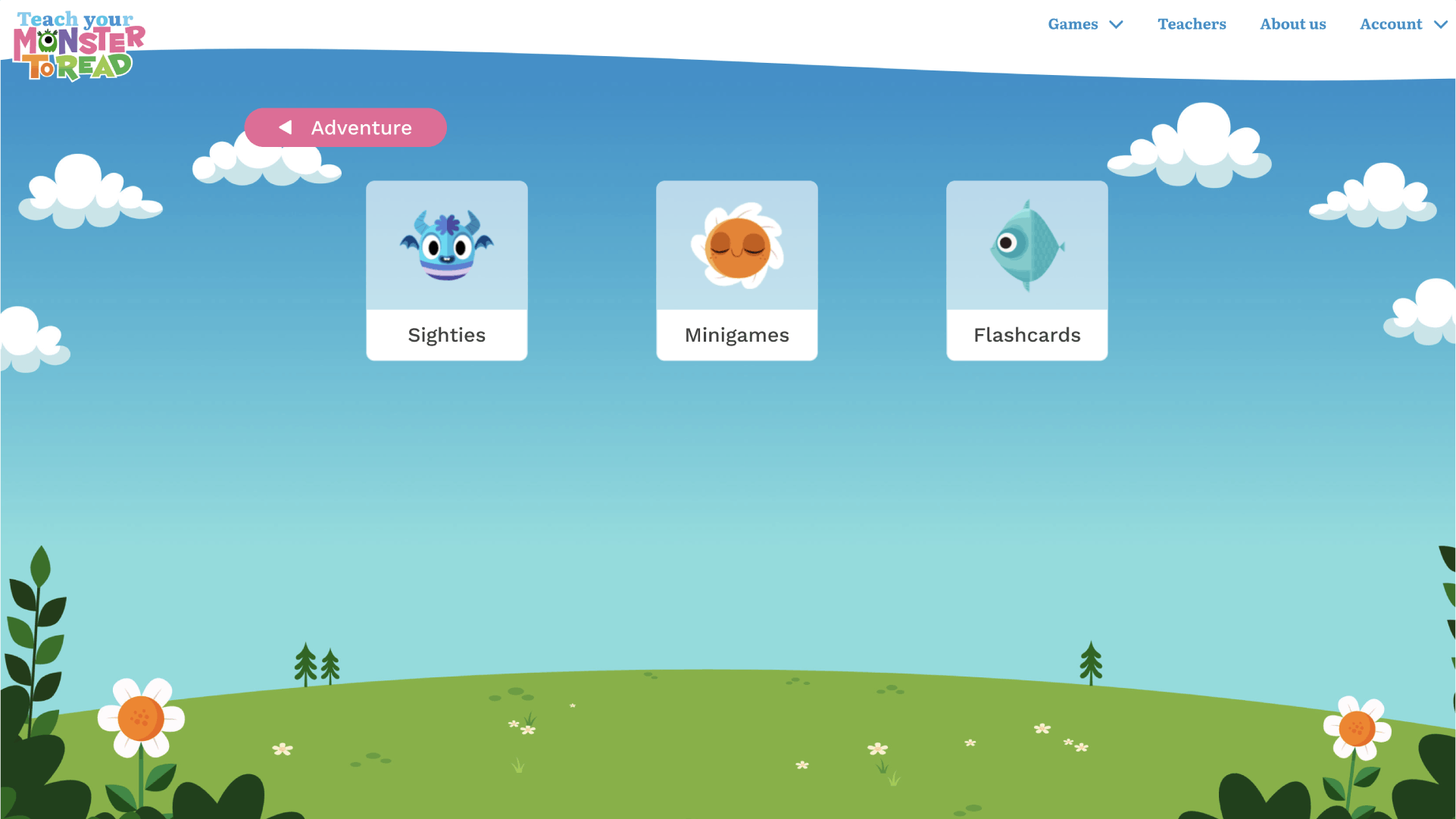Expand the Account menu
This screenshot has width=1456, height=819.
[1401, 24]
